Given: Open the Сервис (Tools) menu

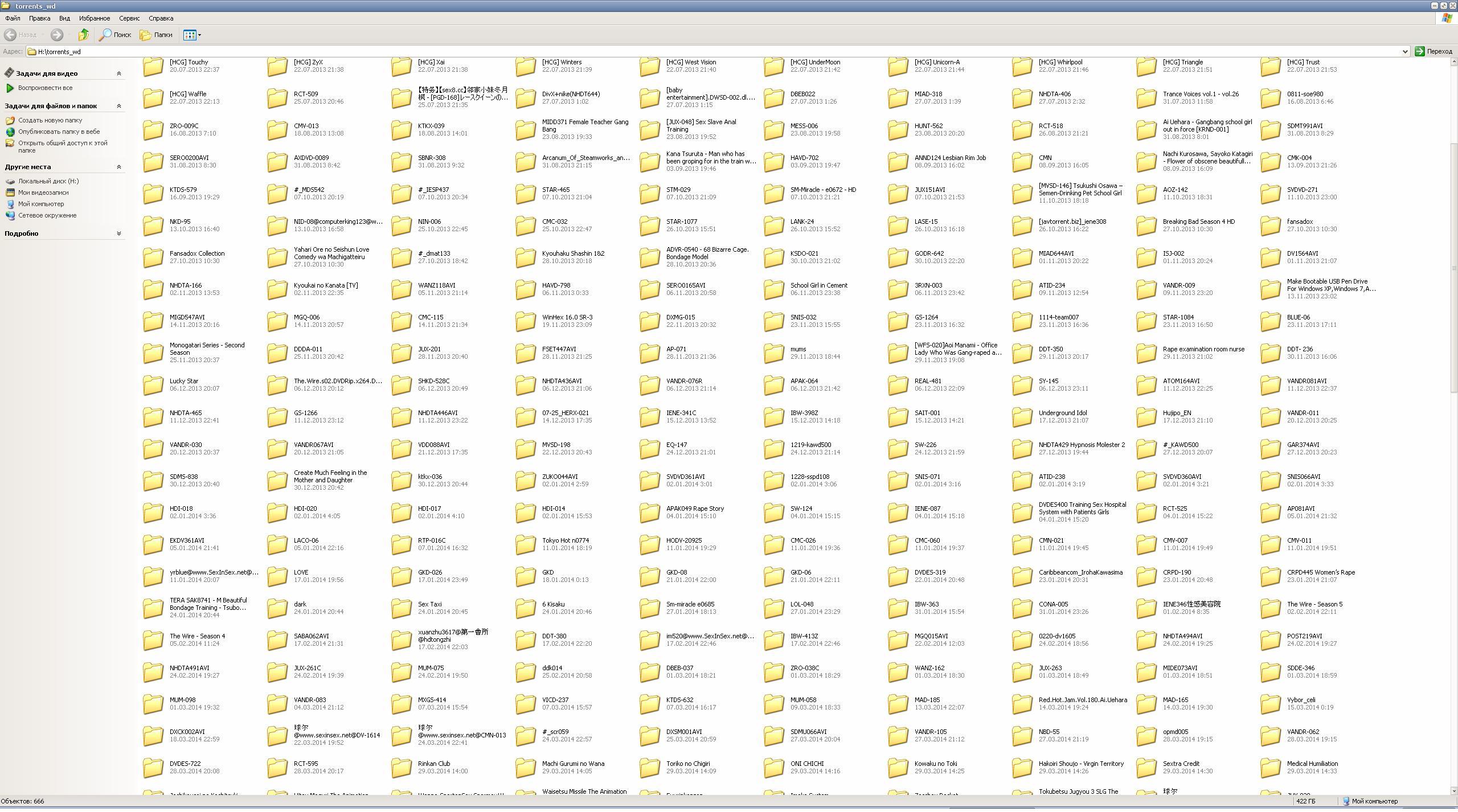Looking at the screenshot, I should point(129,18).
